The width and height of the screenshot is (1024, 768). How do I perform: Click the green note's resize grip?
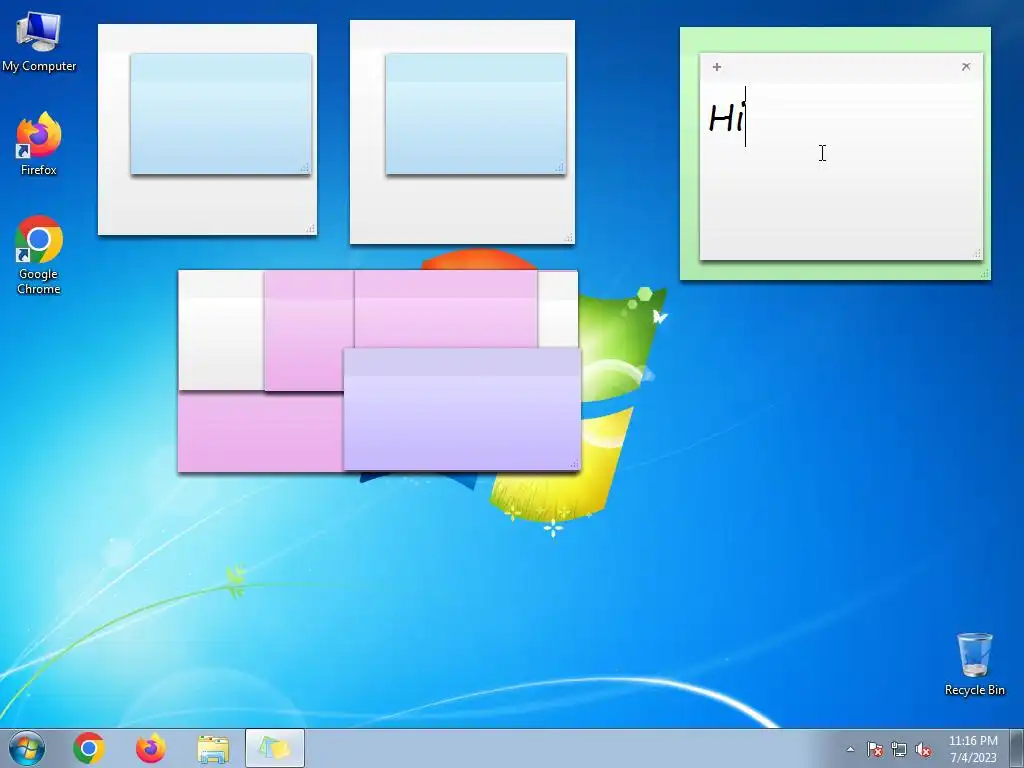[985, 274]
